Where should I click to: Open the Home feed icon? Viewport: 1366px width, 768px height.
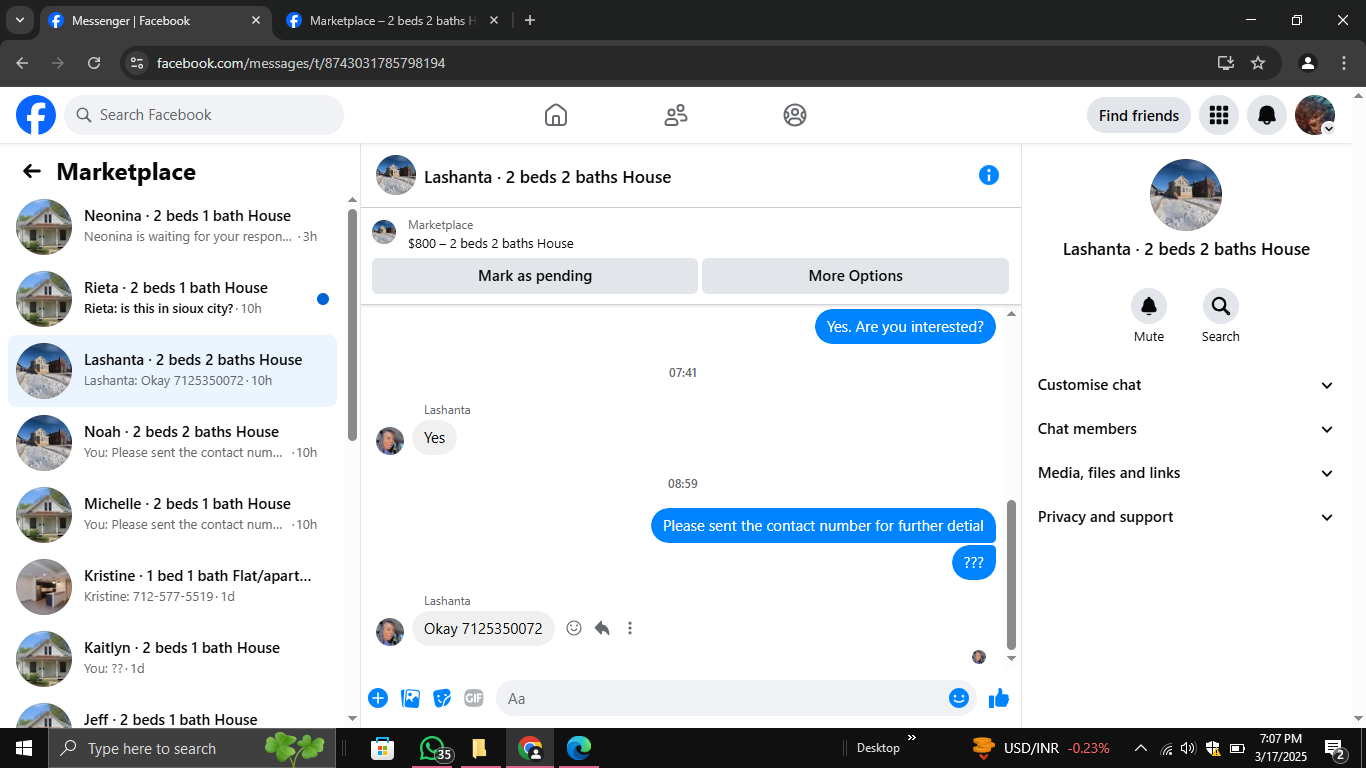(556, 115)
